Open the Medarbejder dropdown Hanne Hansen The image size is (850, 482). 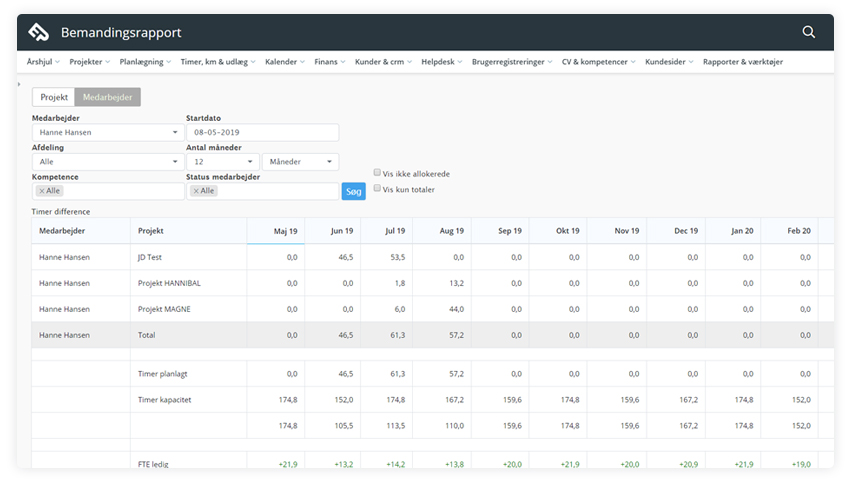click(108, 132)
